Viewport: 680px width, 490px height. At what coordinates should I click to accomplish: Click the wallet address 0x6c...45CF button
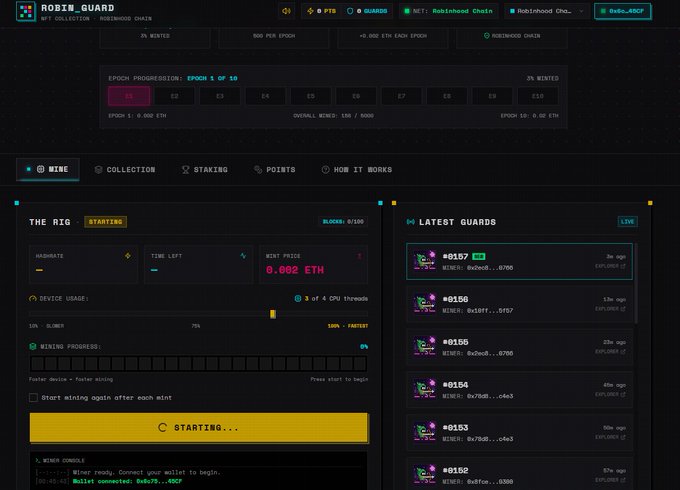(622, 11)
